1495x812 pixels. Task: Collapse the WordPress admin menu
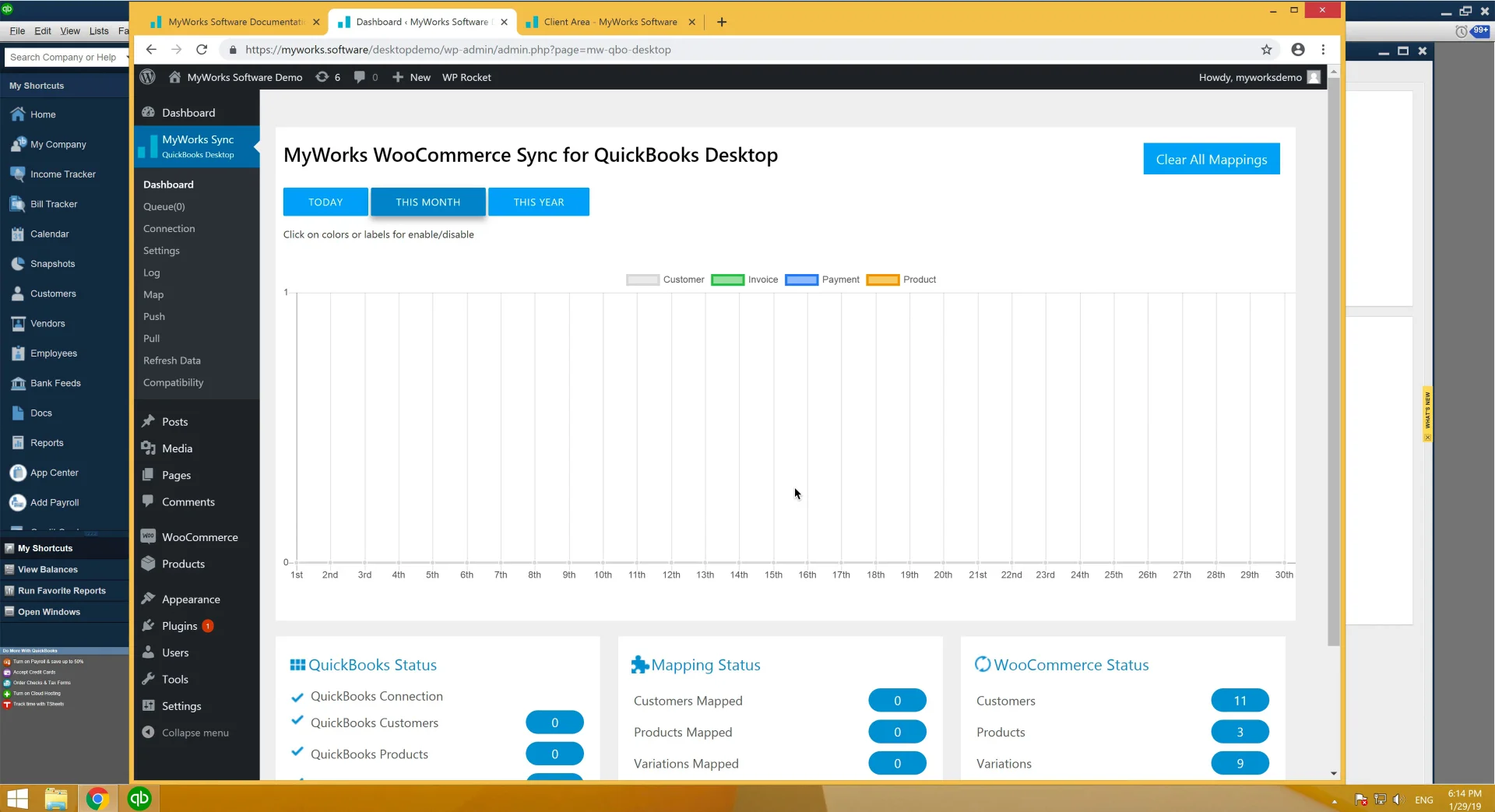coord(186,733)
